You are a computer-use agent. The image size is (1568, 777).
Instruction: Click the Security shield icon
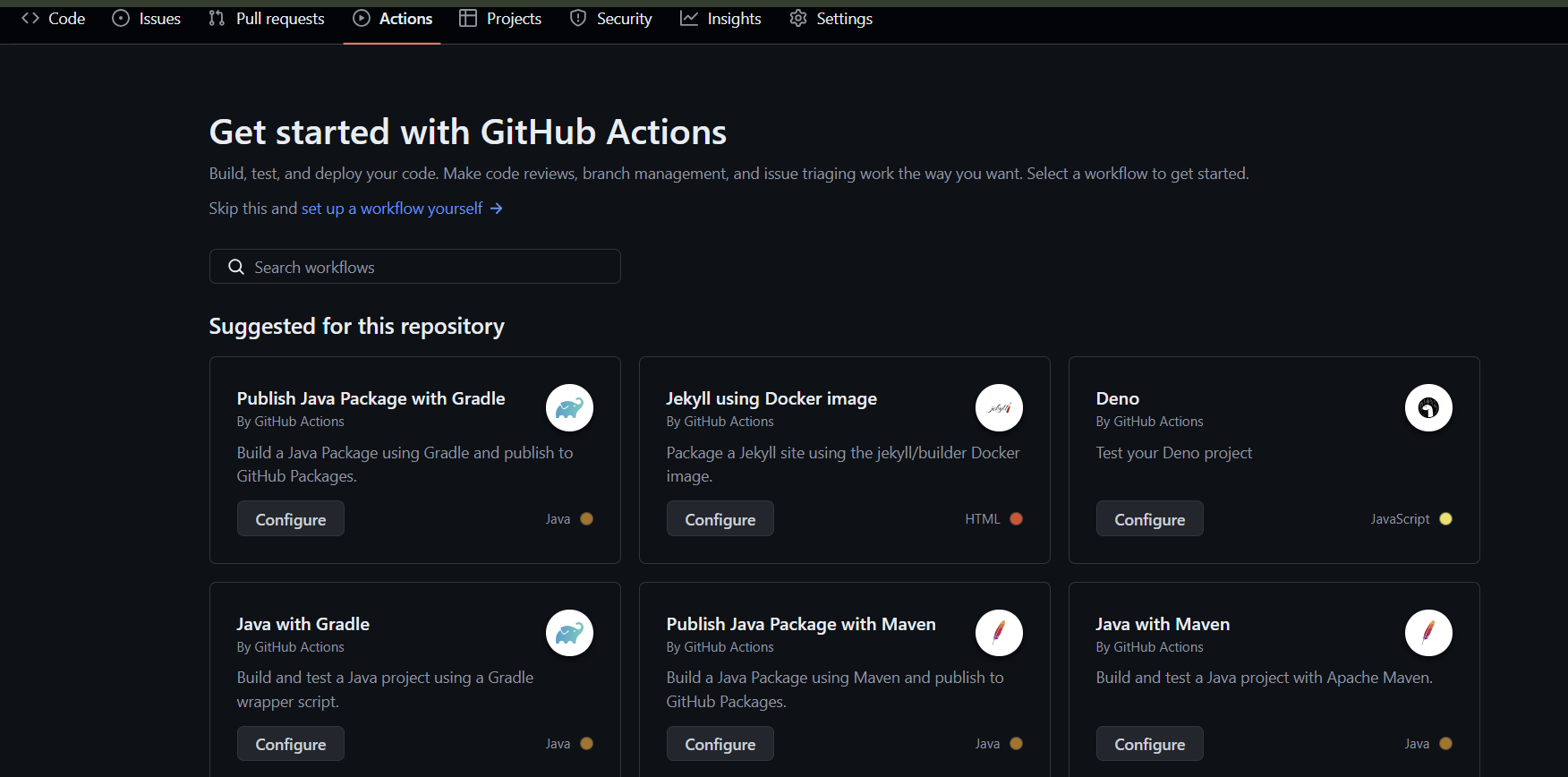[x=578, y=18]
